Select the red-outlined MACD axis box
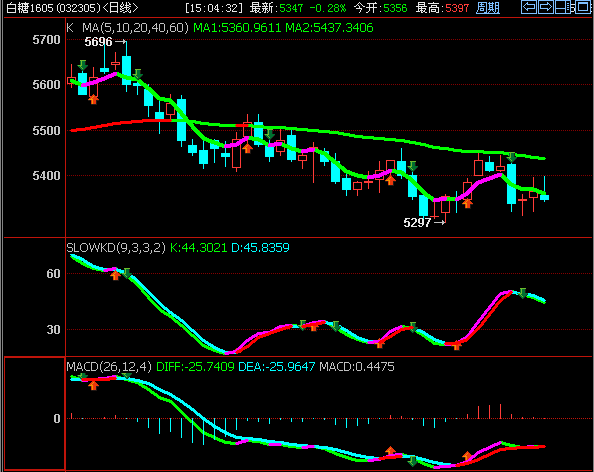594x472 pixels. pos(34,414)
